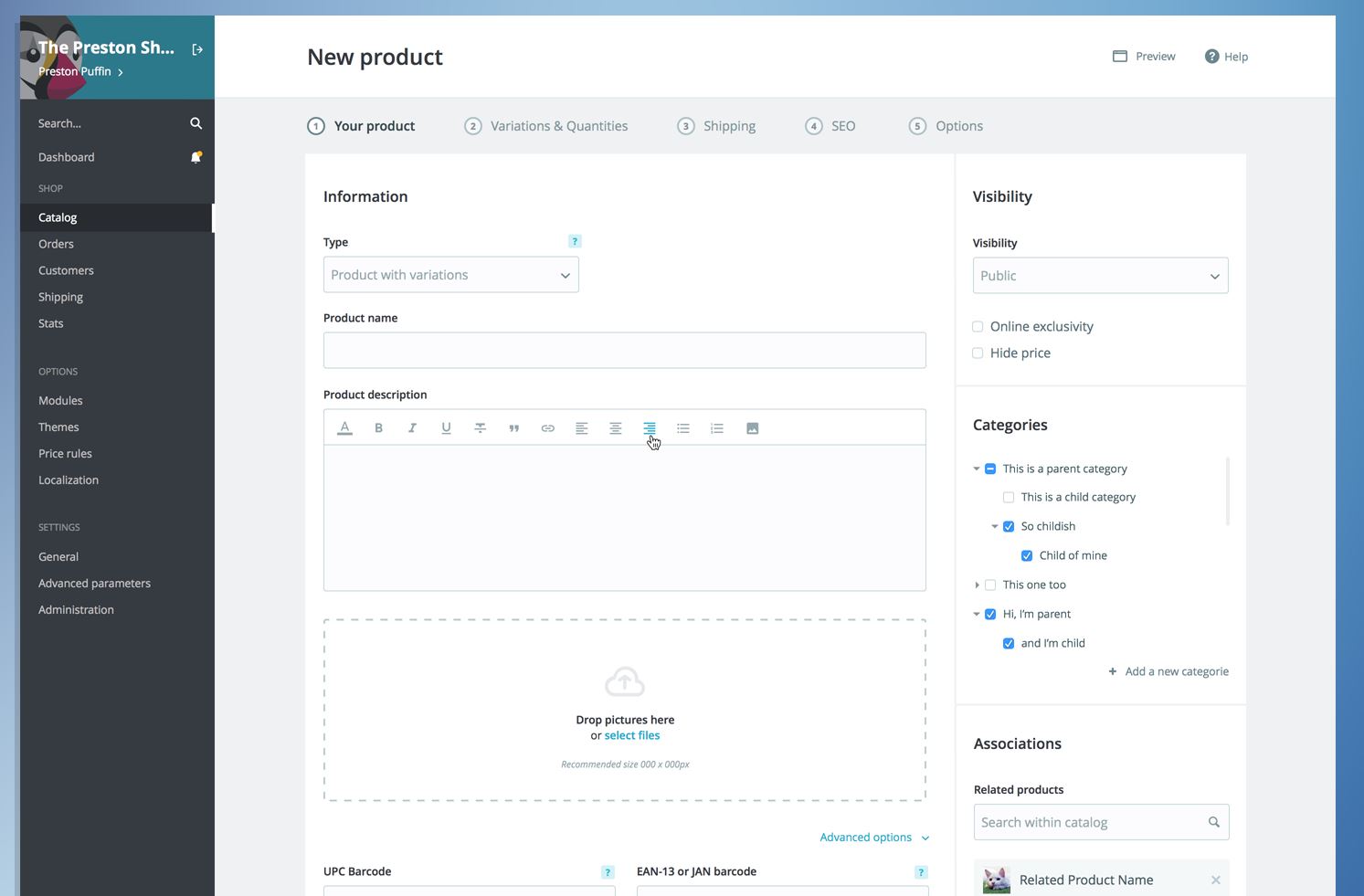Click search icon in related products field
Viewport: 1364px width, 896px height.
pyautogui.click(x=1213, y=822)
